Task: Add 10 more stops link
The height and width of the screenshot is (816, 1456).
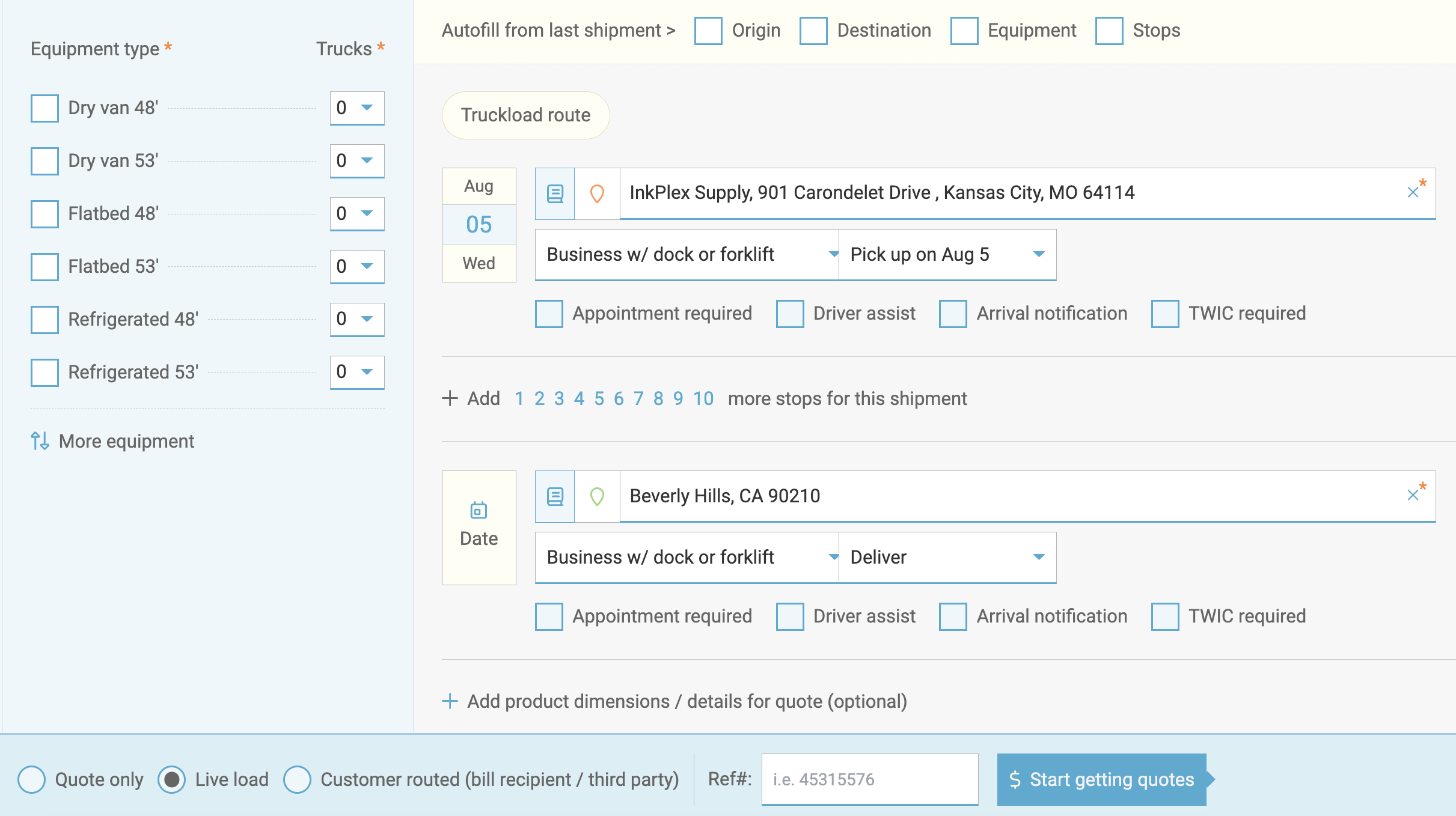Action: (703, 399)
